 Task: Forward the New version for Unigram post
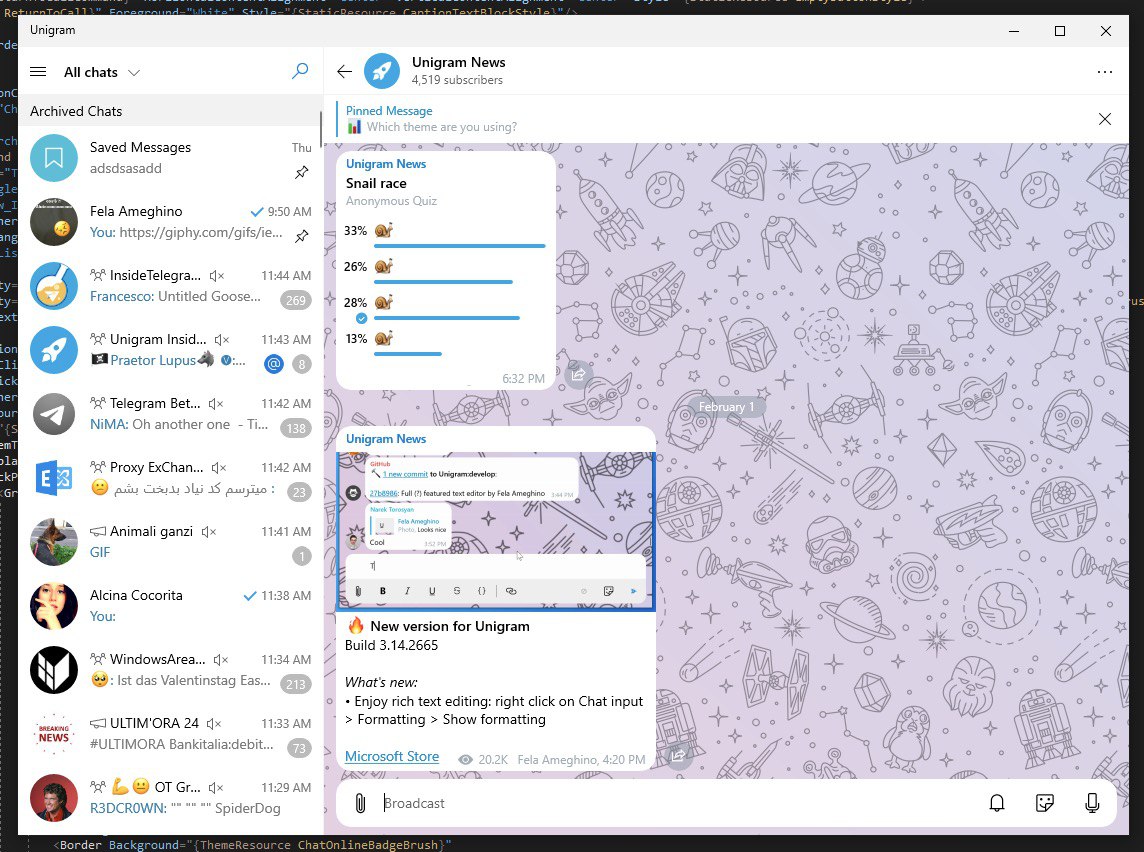coord(679,755)
